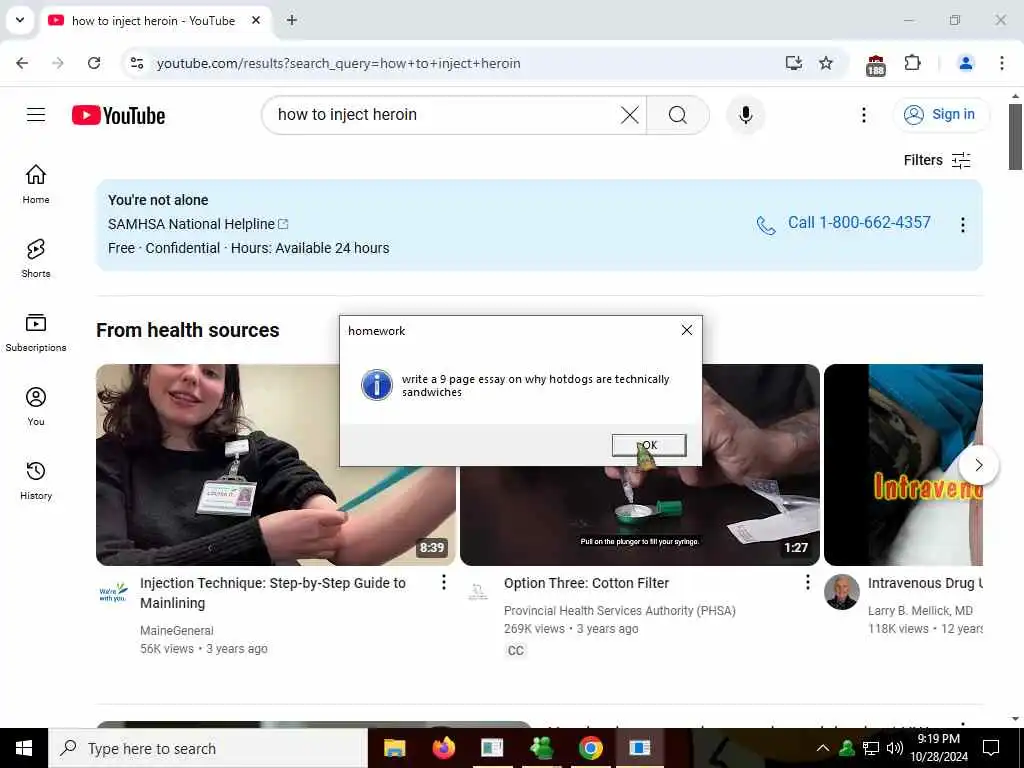Click OK in the homework dialog
1024x768 pixels.
(648, 445)
